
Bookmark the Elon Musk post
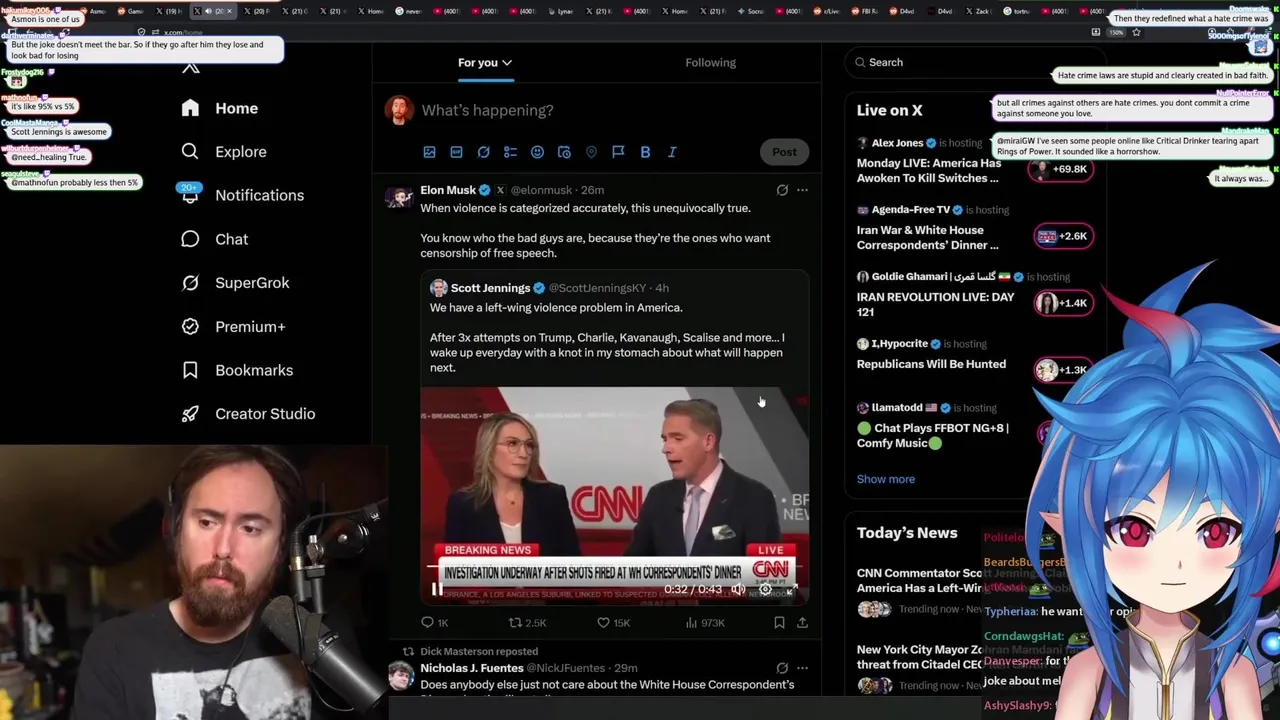point(779,623)
